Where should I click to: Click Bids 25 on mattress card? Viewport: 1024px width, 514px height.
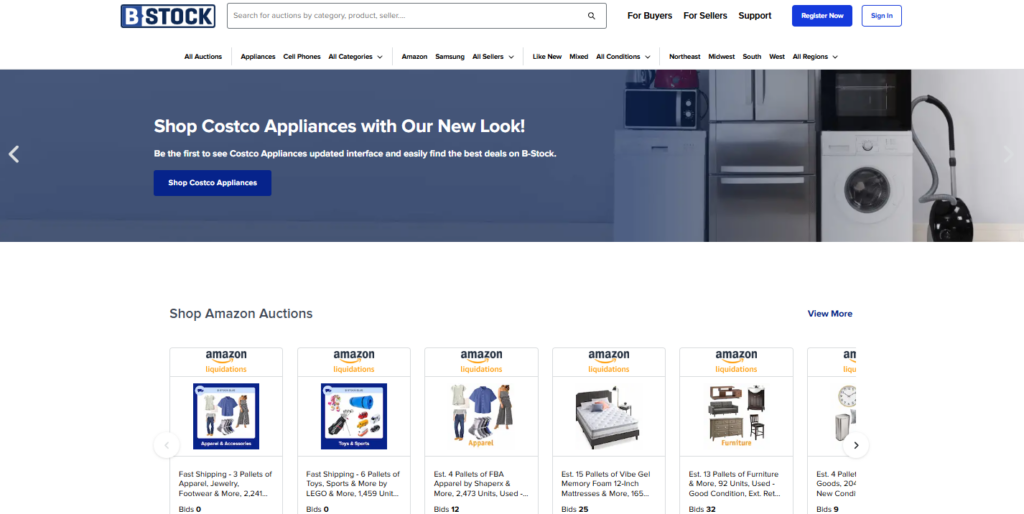pyautogui.click(x=575, y=509)
